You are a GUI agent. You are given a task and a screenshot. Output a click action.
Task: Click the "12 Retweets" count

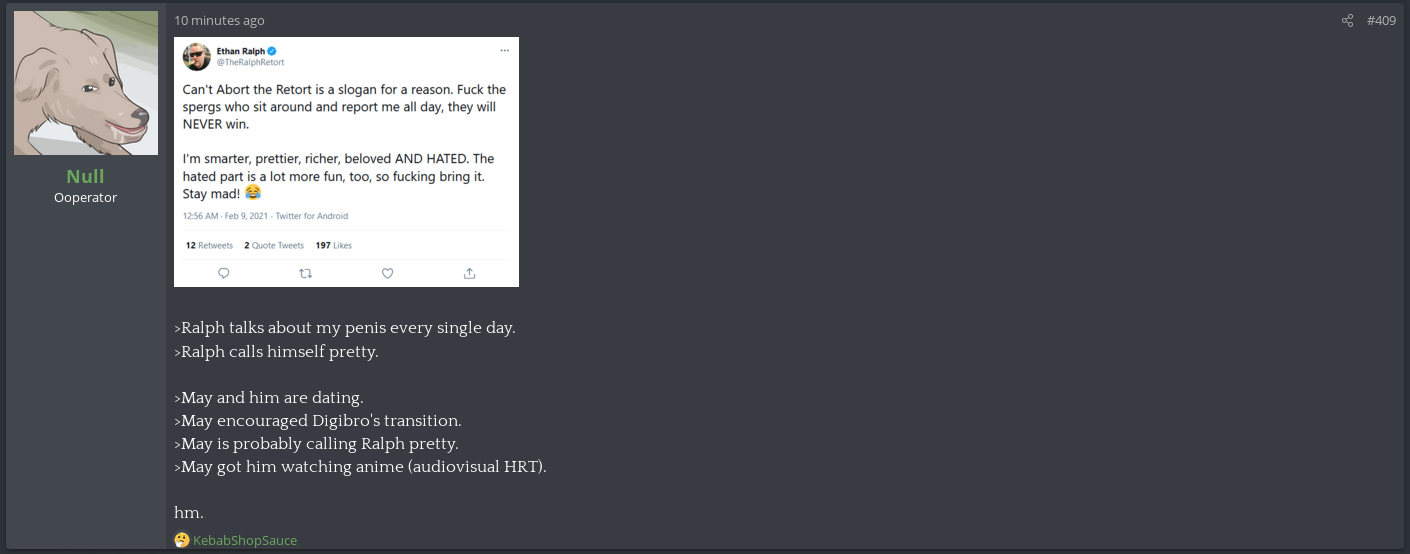(x=209, y=245)
